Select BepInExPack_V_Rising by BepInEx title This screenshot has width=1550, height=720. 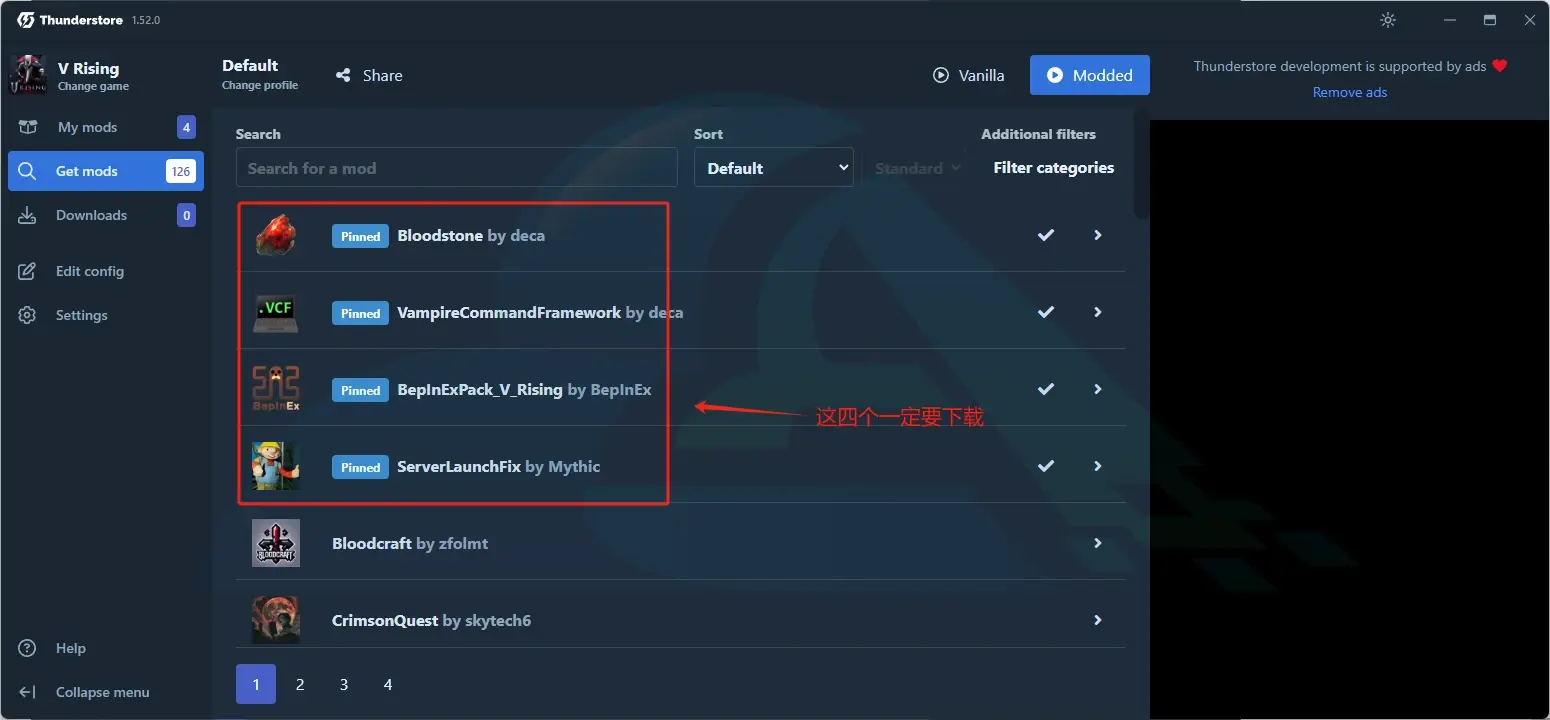point(524,390)
